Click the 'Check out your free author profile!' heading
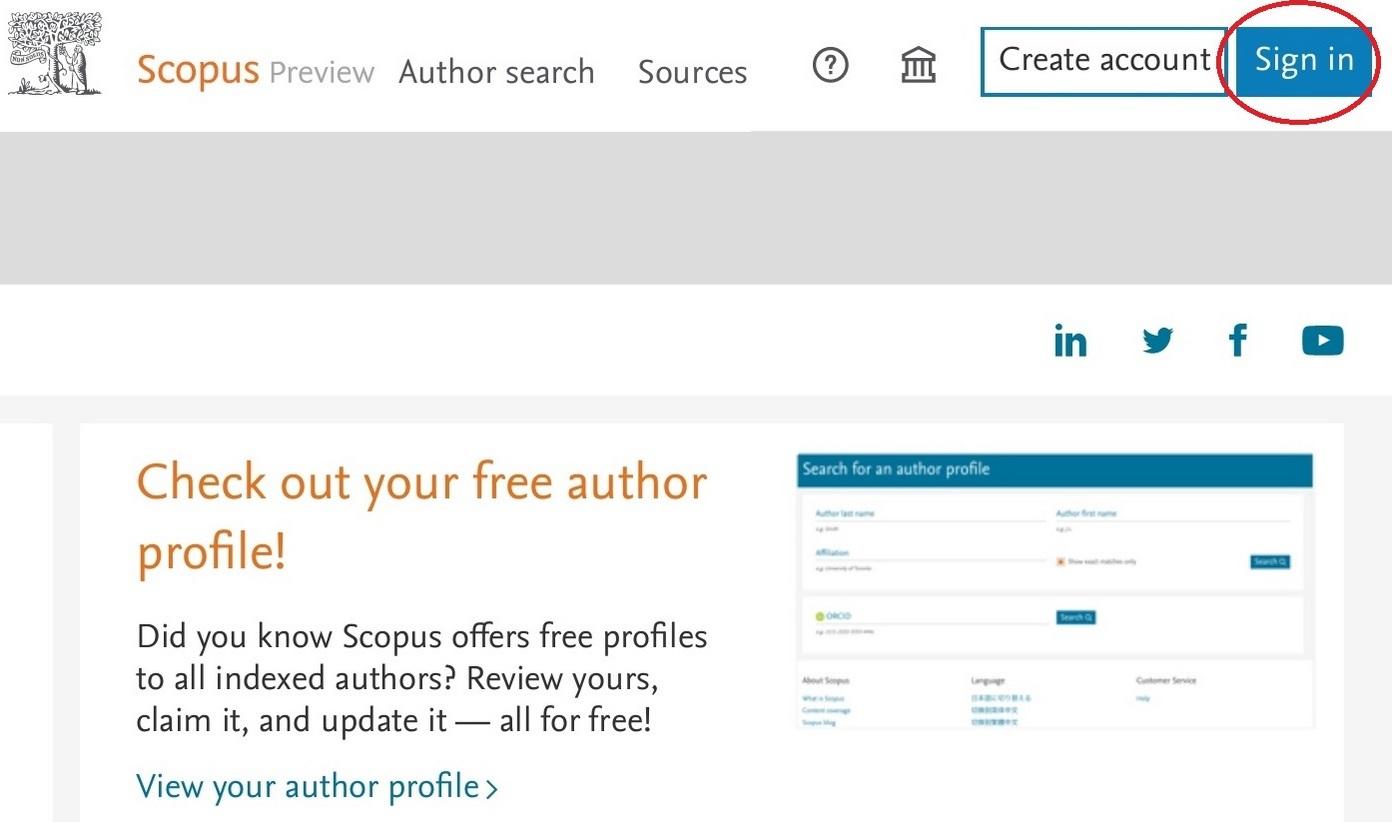 (x=422, y=517)
